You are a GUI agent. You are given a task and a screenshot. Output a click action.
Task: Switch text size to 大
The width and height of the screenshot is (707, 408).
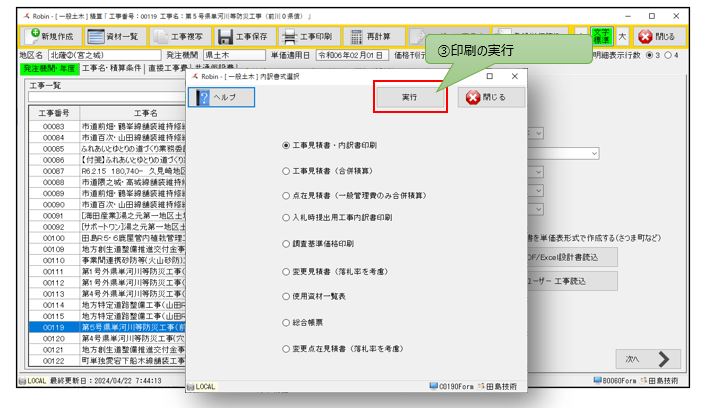click(622, 37)
